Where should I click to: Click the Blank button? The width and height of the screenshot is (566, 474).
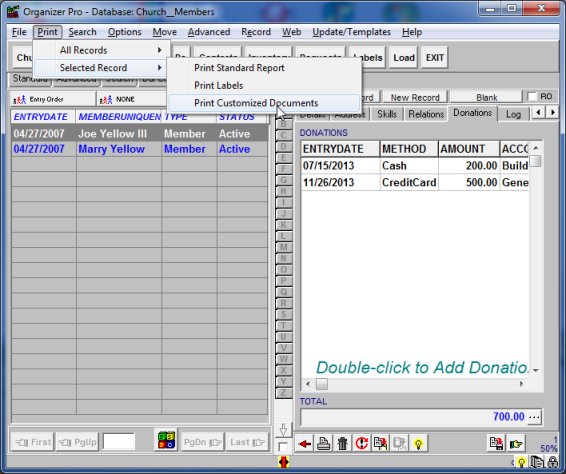(x=487, y=97)
